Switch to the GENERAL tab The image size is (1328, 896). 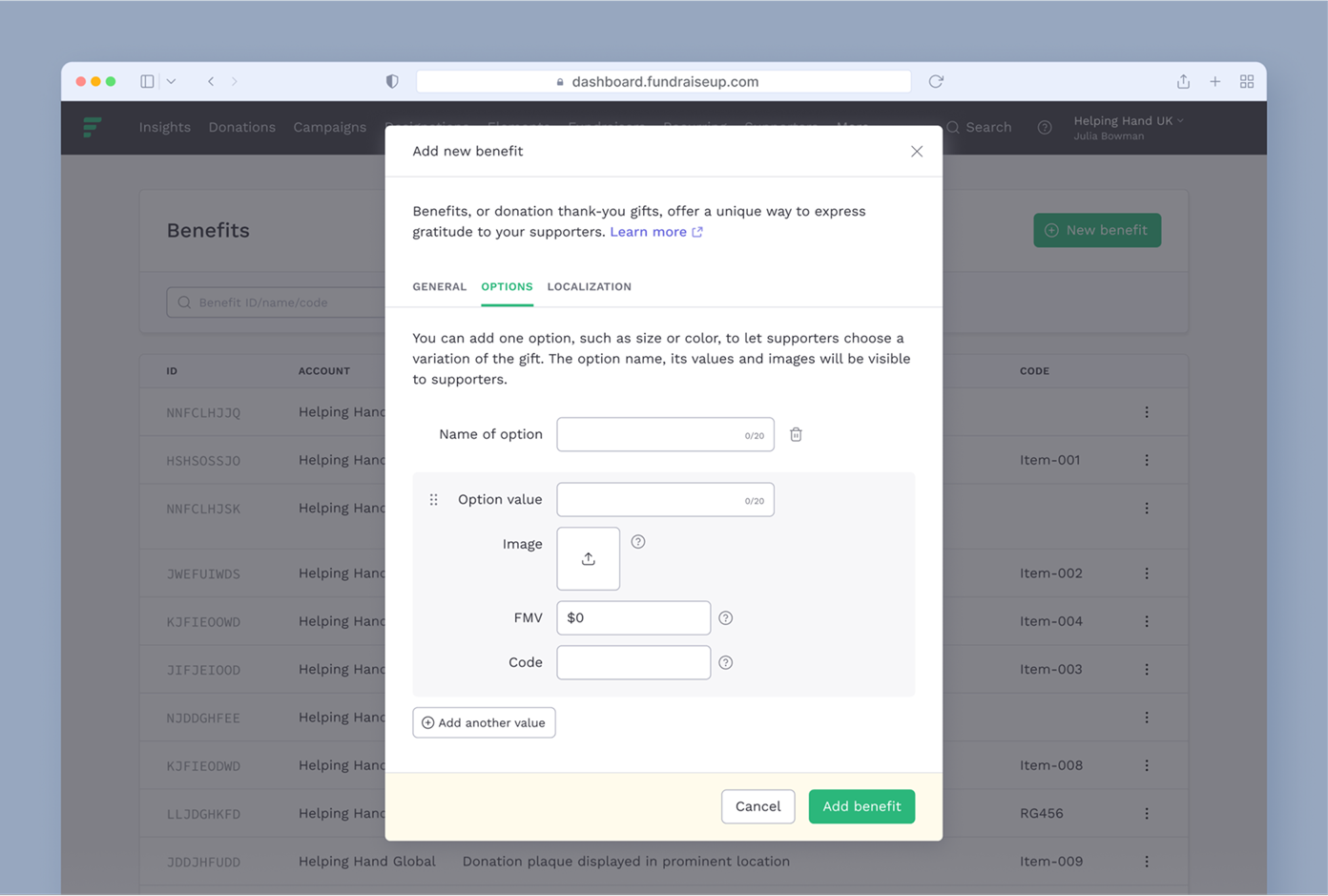pyautogui.click(x=440, y=286)
